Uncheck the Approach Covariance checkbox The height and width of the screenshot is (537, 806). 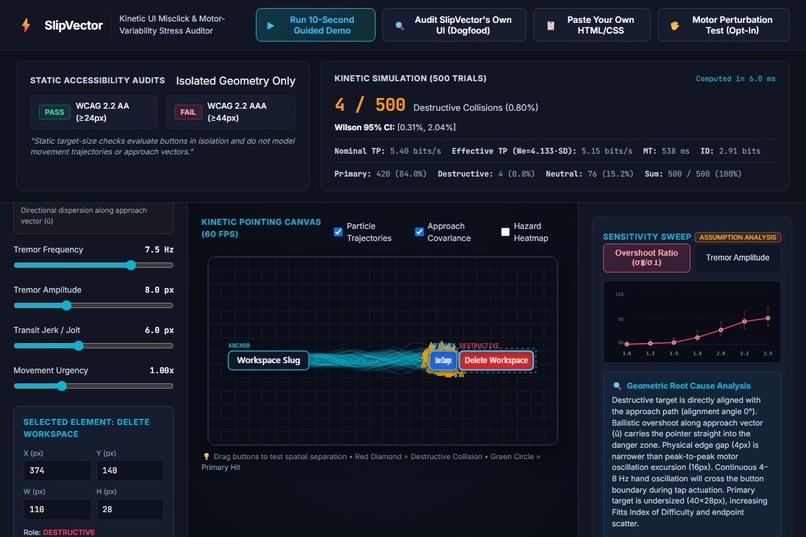point(419,232)
